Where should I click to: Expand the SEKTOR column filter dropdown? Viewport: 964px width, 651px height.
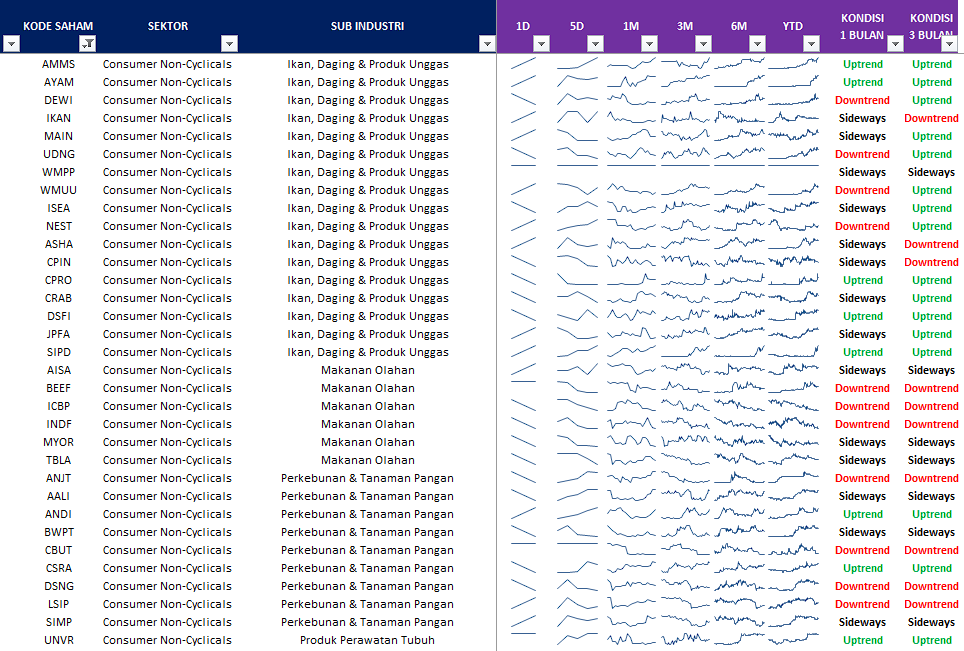click(229, 43)
